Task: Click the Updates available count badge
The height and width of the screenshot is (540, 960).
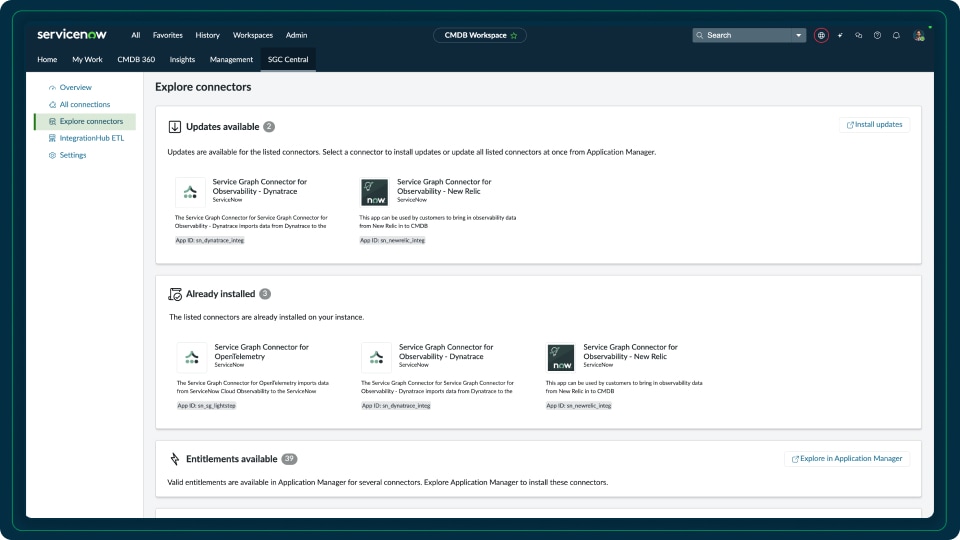Action: pos(269,127)
